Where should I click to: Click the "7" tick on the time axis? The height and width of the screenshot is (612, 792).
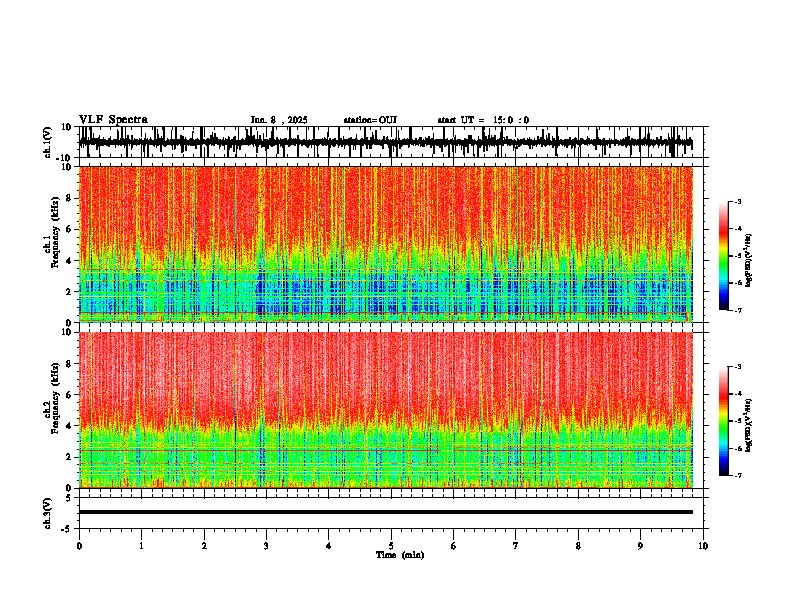pyautogui.click(x=516, y=546)
